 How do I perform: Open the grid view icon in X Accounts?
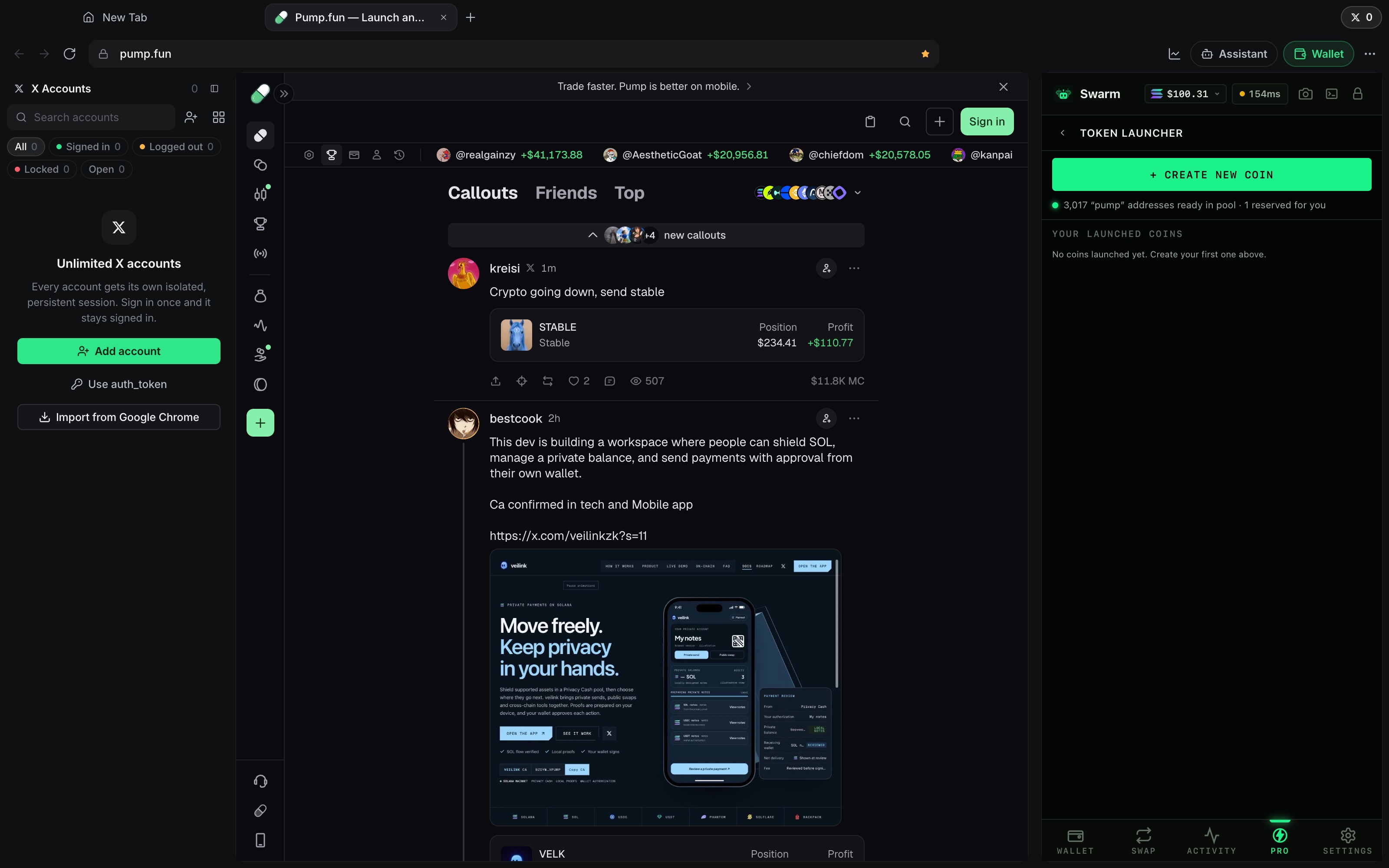pos(219,117)
